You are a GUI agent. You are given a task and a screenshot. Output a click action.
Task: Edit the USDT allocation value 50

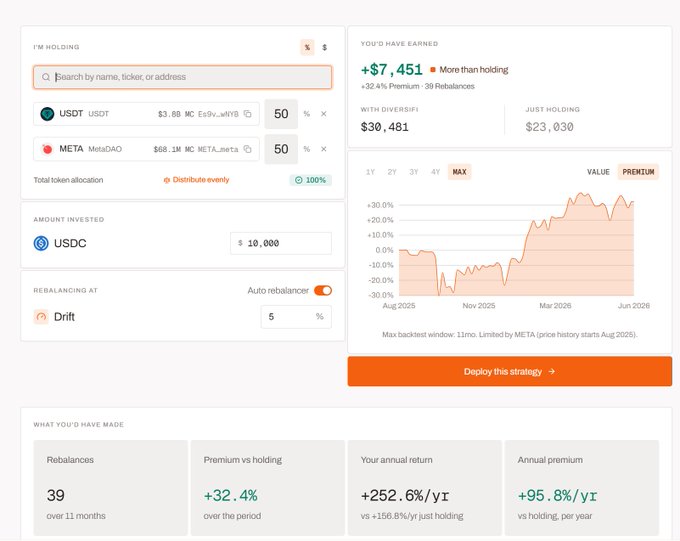(281, 114)
